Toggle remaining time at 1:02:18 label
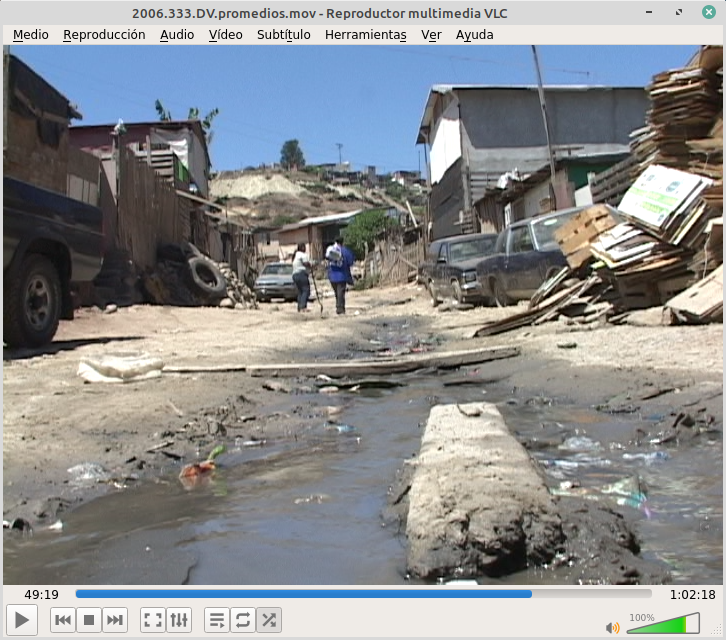 [x=693, y=595]
